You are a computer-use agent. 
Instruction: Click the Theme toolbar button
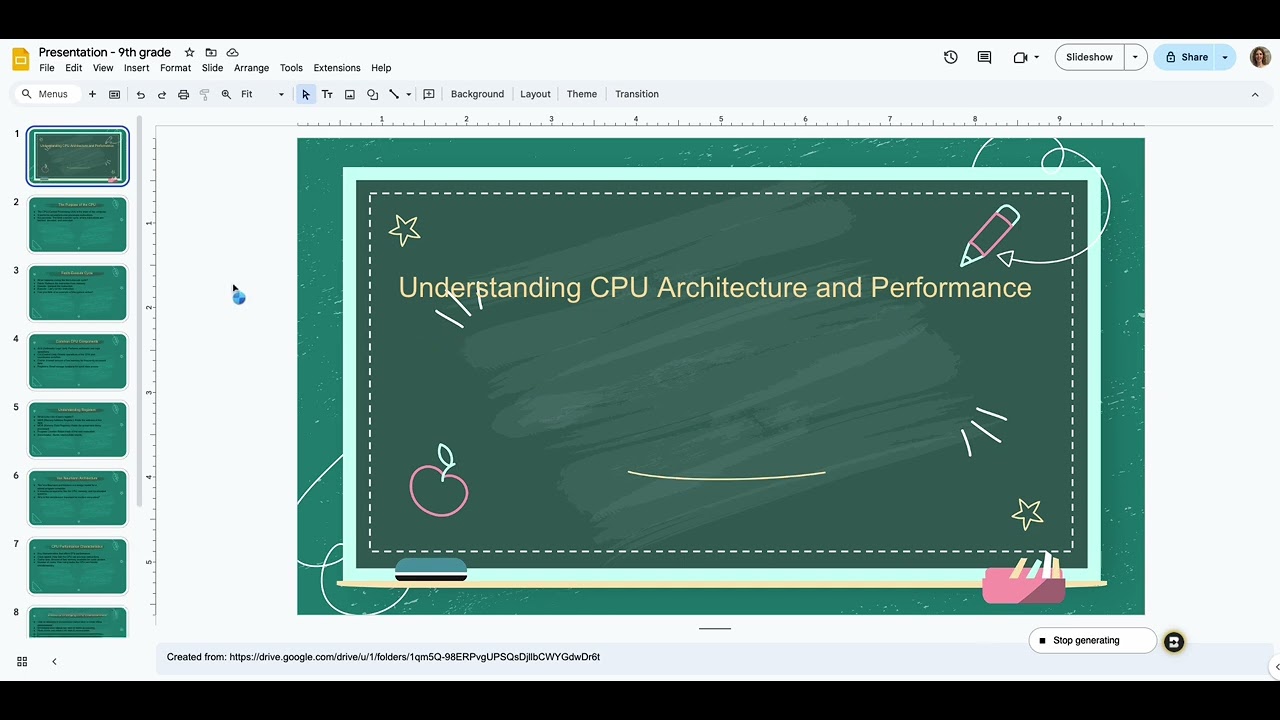click(581, 94)
